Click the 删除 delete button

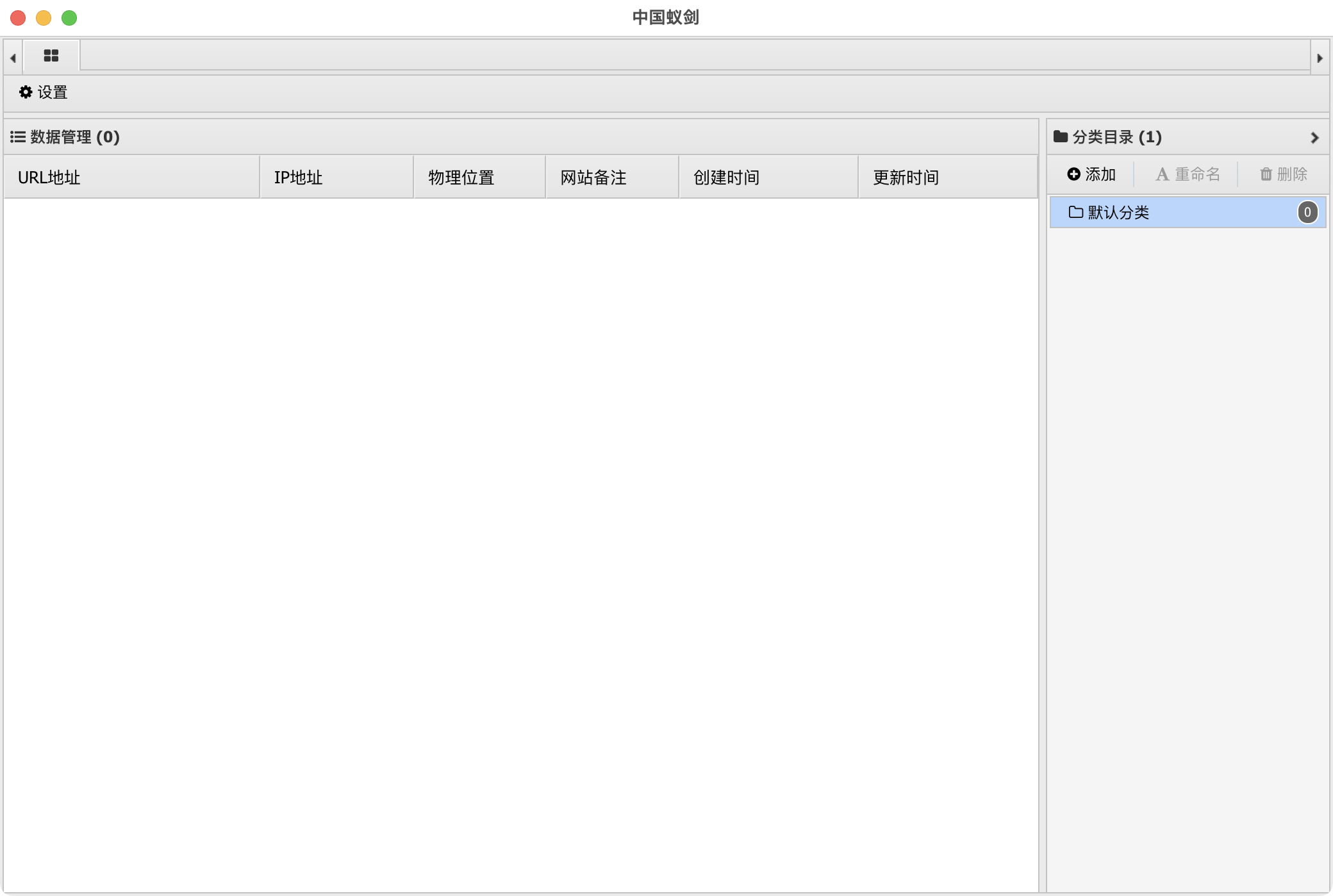click(x=1283, y=174)
